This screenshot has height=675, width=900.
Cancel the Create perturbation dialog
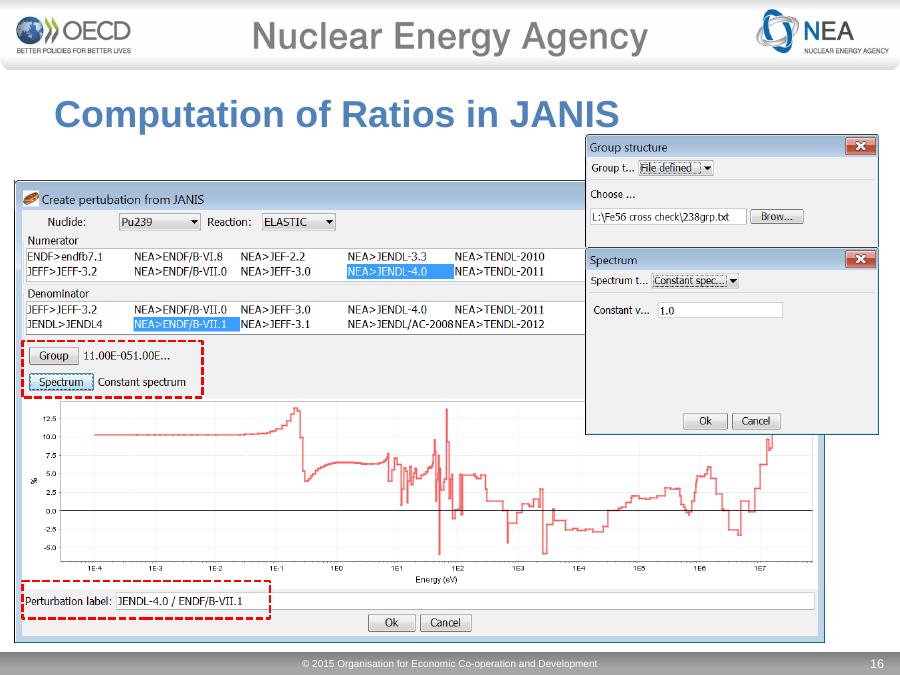(445, 623)
